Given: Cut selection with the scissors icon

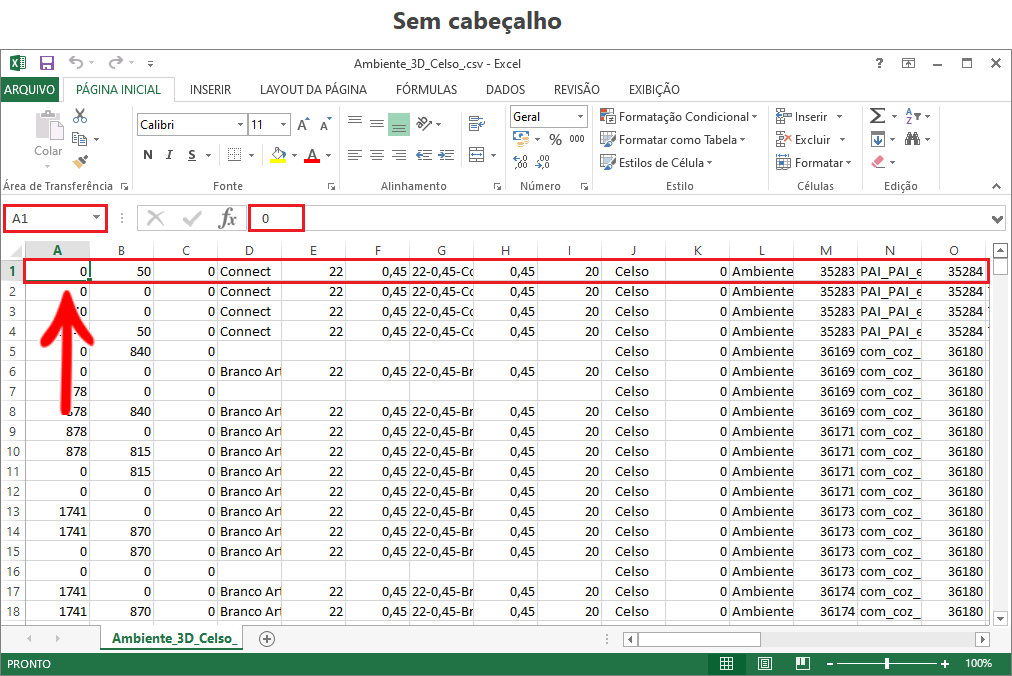Looking at the screenshot, I should pos(80,116).
